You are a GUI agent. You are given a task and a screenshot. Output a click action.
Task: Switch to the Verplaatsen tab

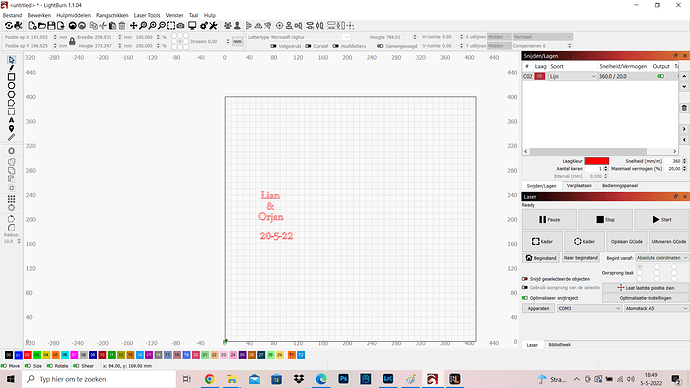coord(579,186)
